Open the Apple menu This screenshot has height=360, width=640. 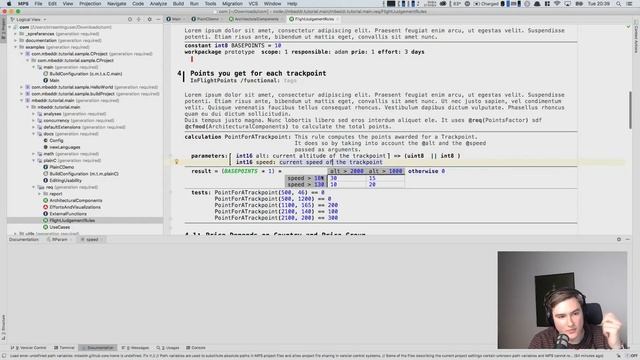point(9,4)
